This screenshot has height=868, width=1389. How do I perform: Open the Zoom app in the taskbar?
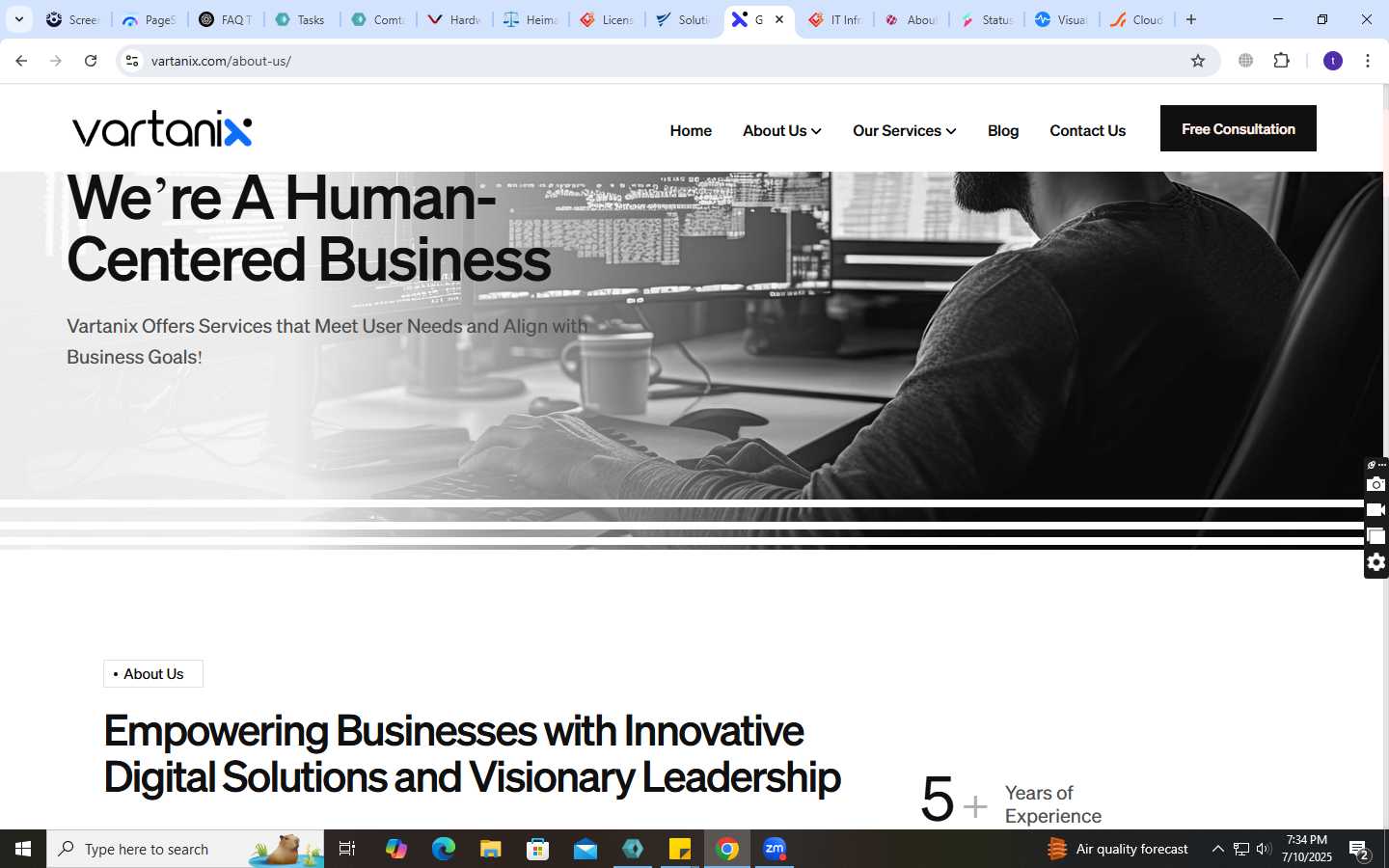tap(775, 849)
